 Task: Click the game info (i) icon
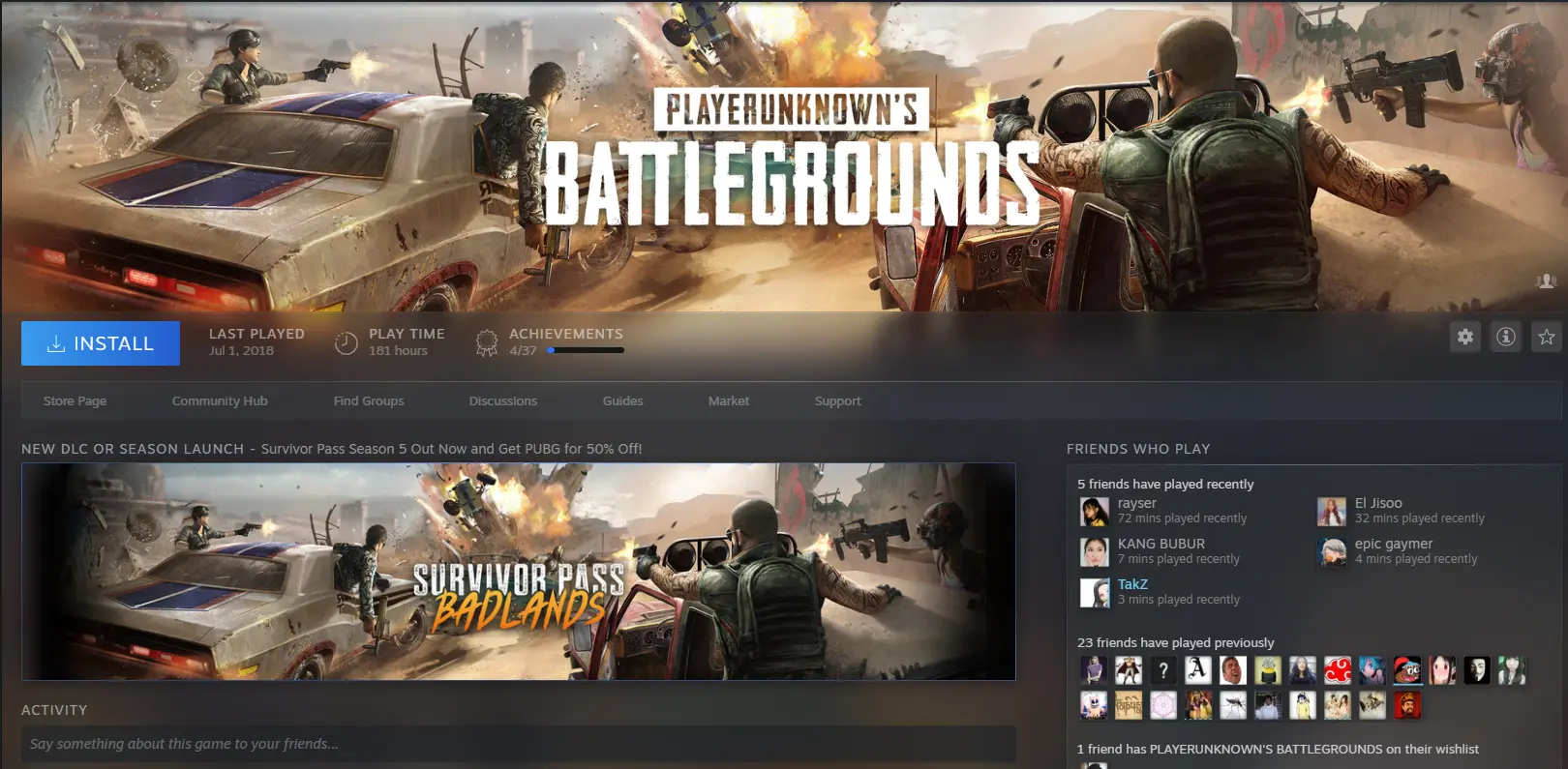1506,337
